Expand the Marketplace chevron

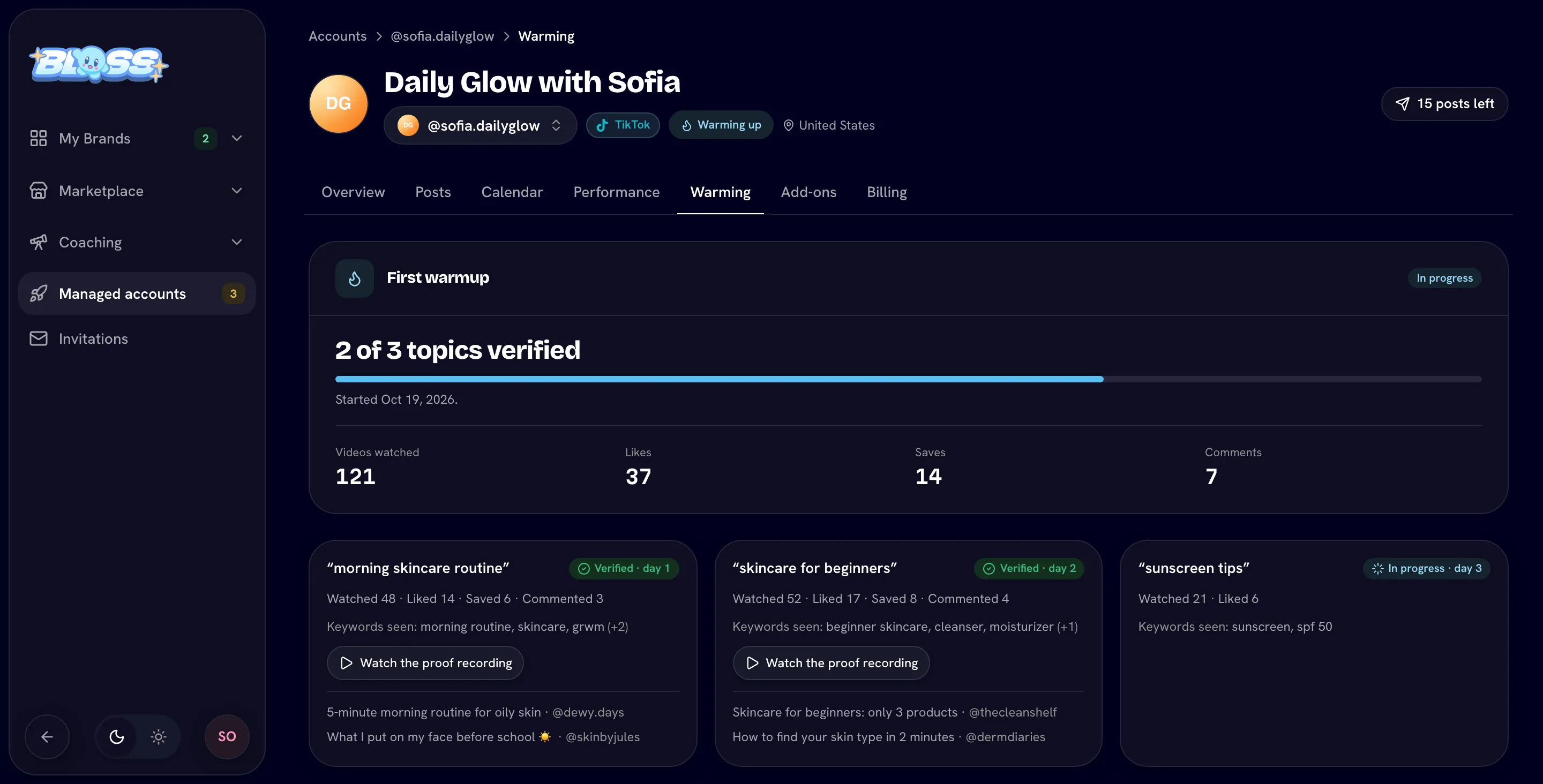coord(237,191)
